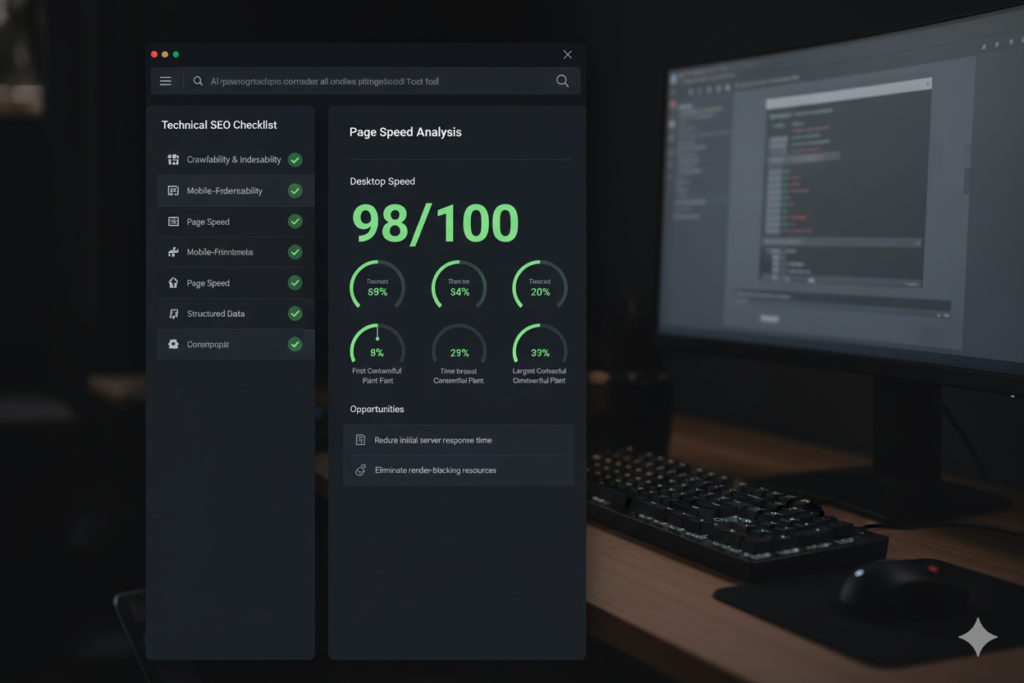Toggle the checkmark for Structured Data
The height and width of the screenshot is (683, 1024).
pos(295,313)
